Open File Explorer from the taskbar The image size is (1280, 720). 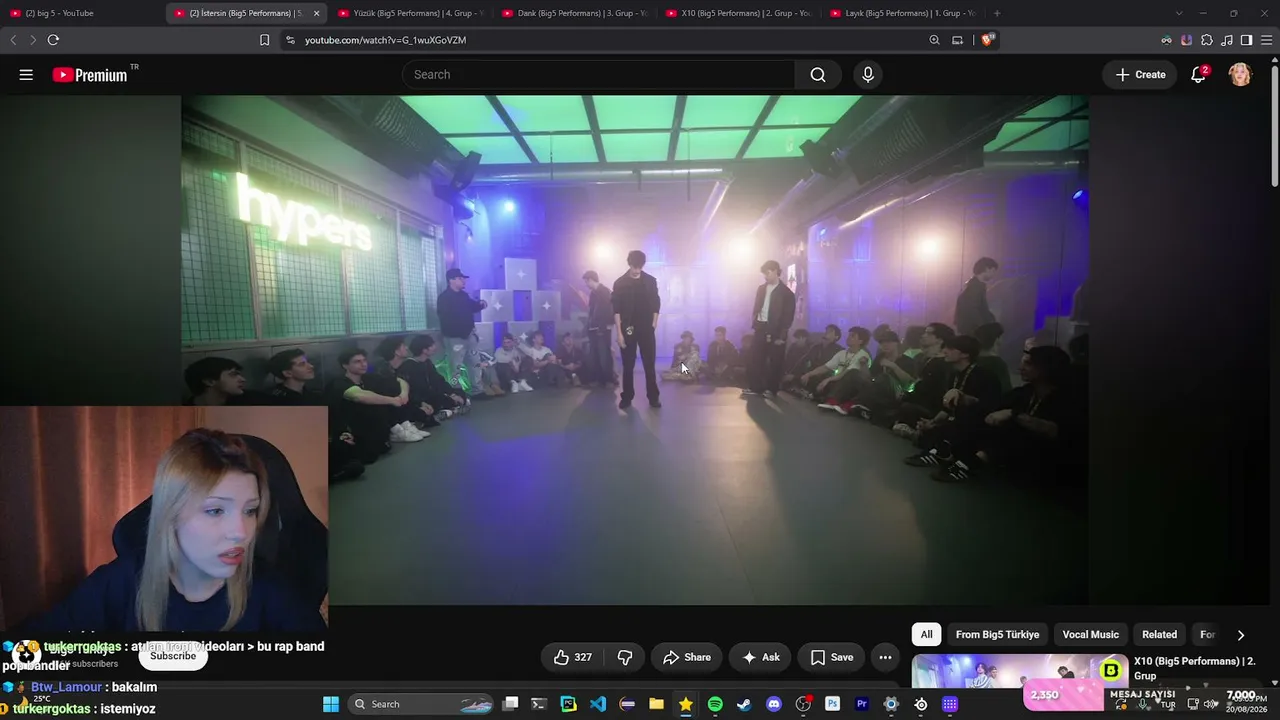pos(656,704)
